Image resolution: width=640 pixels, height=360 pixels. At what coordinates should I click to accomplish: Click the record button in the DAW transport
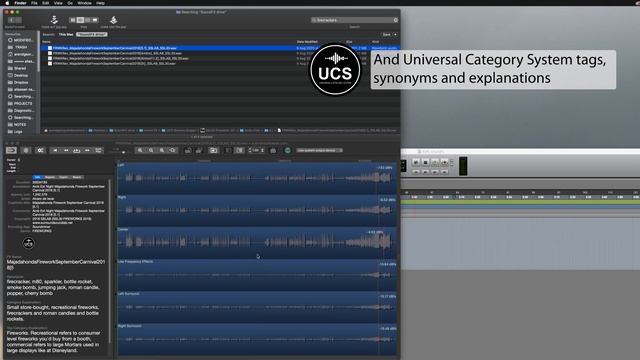point(444,162)
